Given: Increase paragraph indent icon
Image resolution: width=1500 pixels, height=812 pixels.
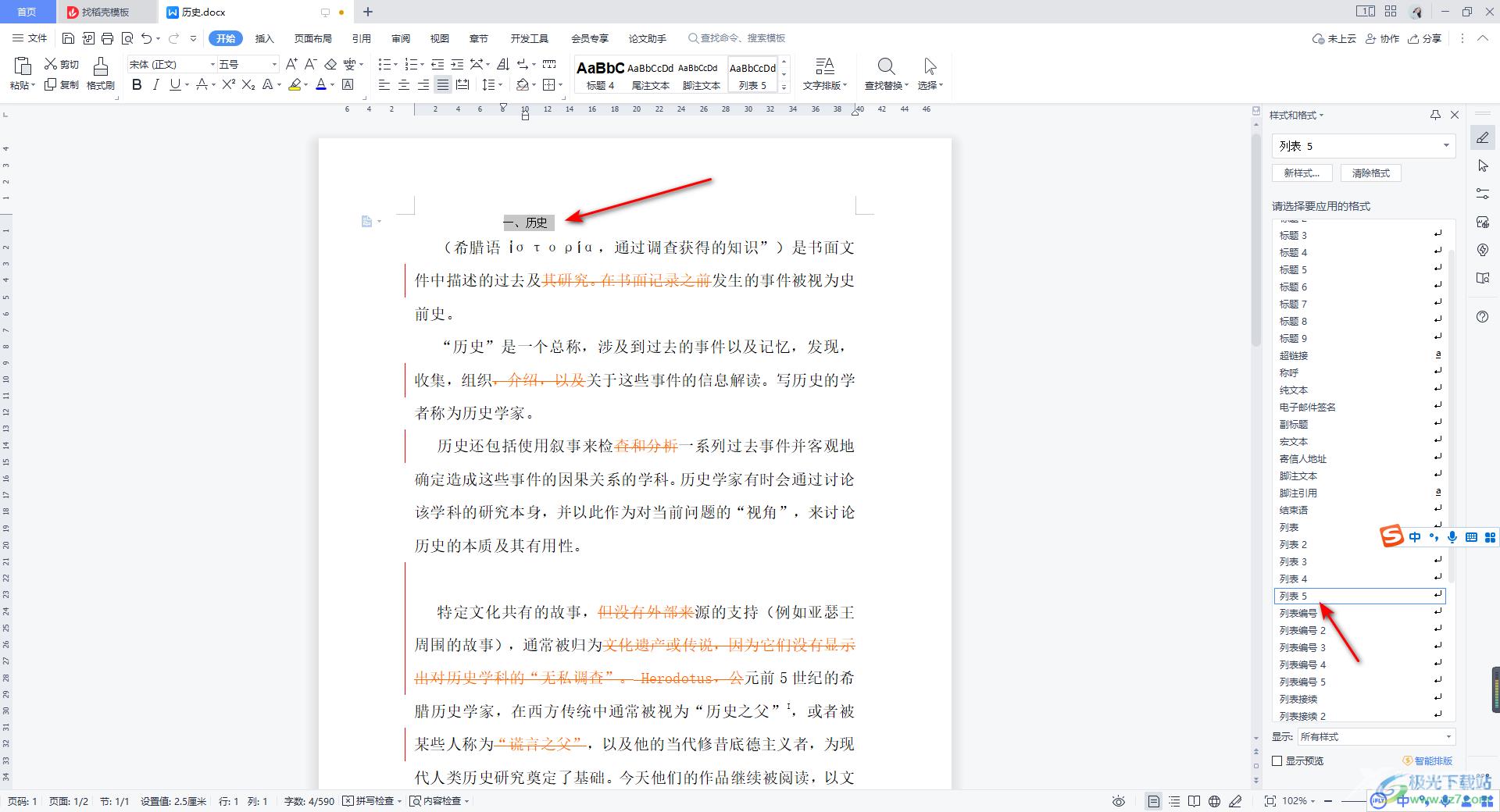Looking at the screenshot, I should [457, 64].
